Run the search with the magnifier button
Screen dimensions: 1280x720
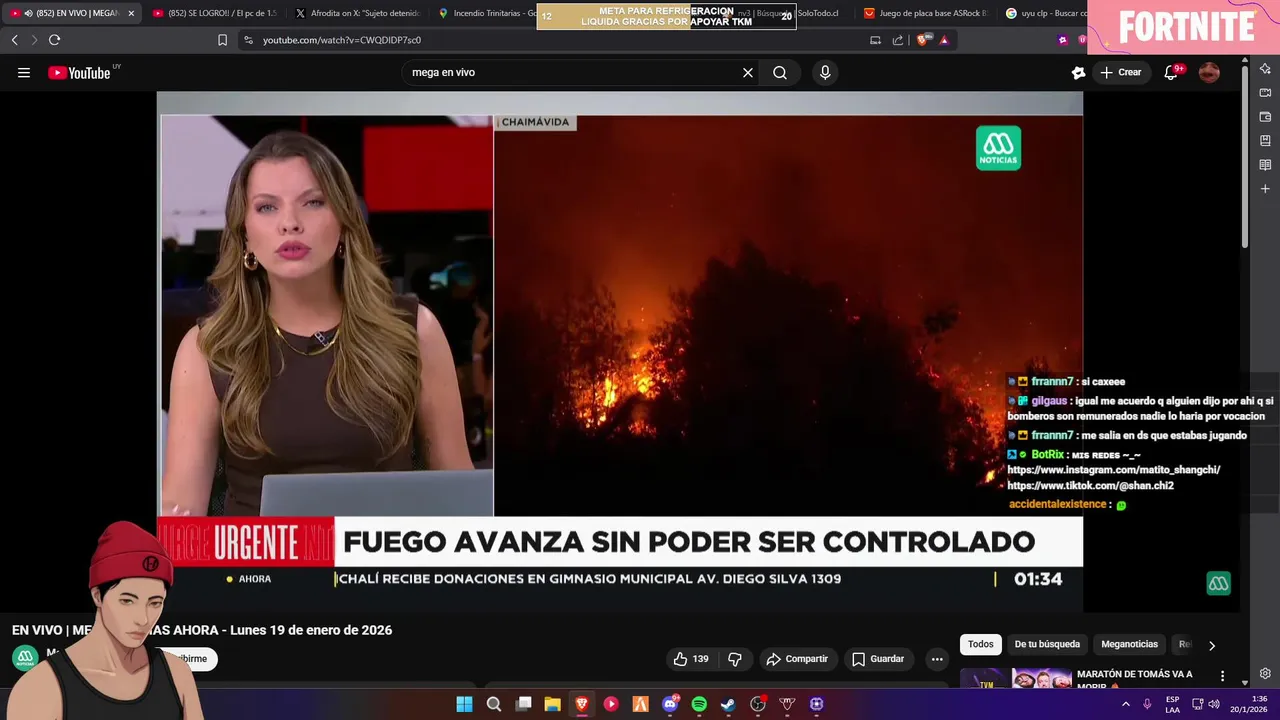click(780, 72)
